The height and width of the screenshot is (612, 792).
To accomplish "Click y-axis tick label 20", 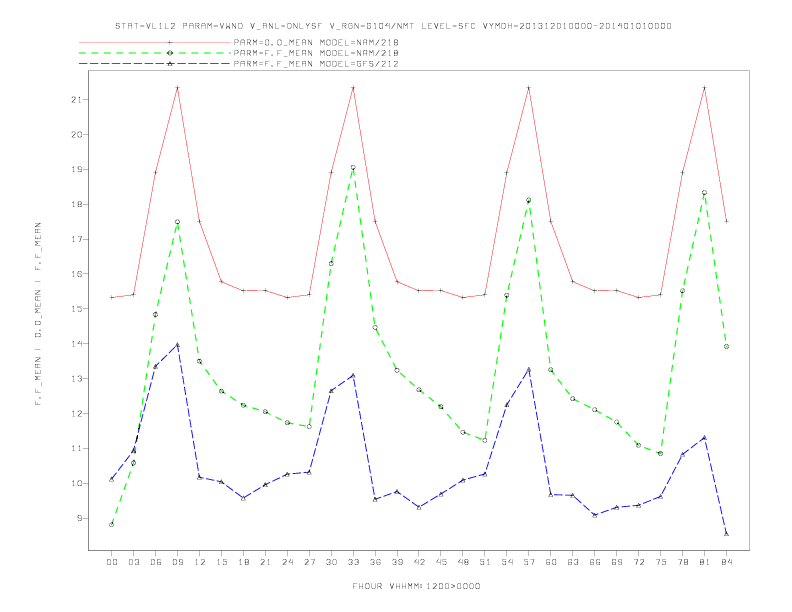I will click(x=76, y=134).
